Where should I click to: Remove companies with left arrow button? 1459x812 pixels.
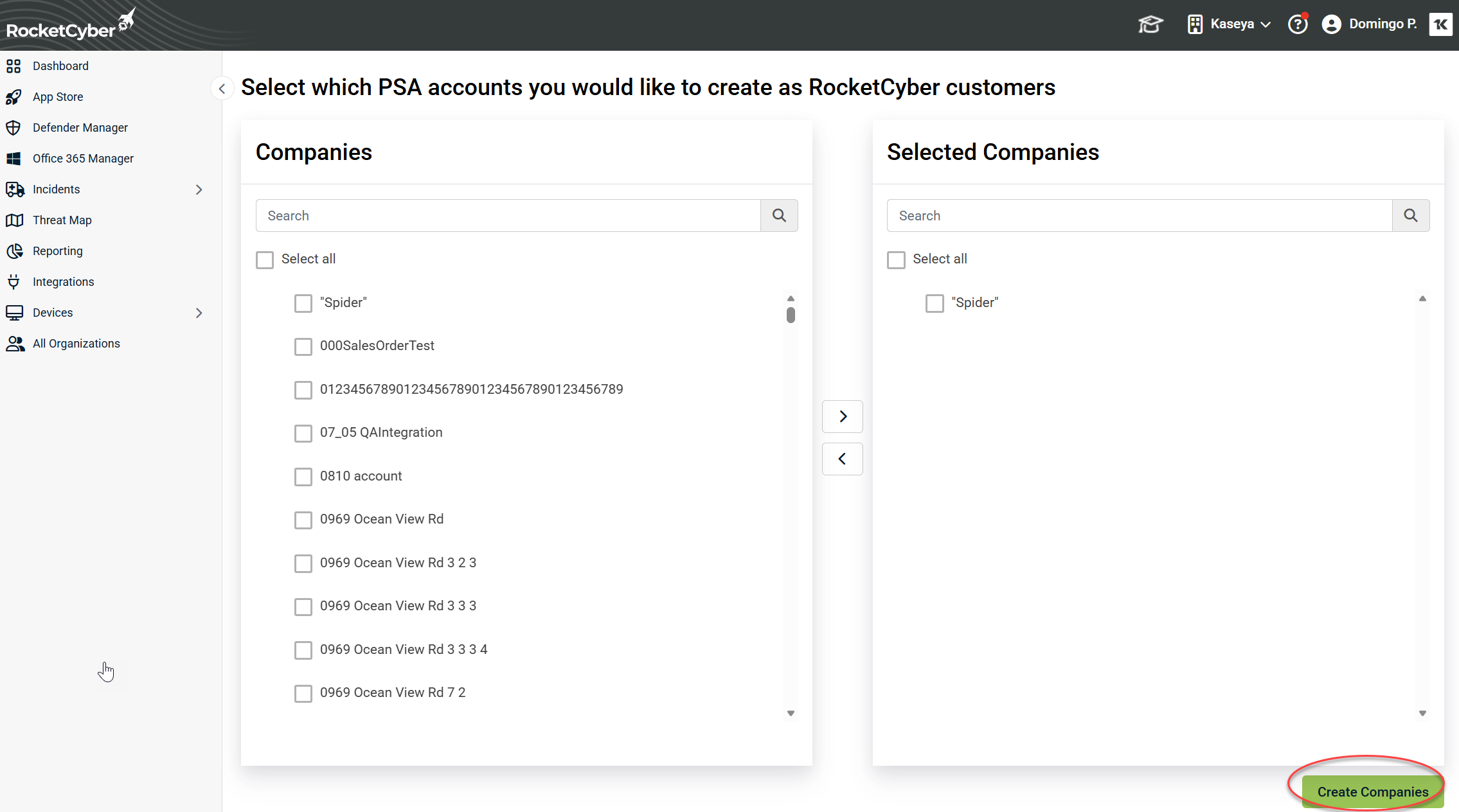pyautogui.click(x=842, y=459)
